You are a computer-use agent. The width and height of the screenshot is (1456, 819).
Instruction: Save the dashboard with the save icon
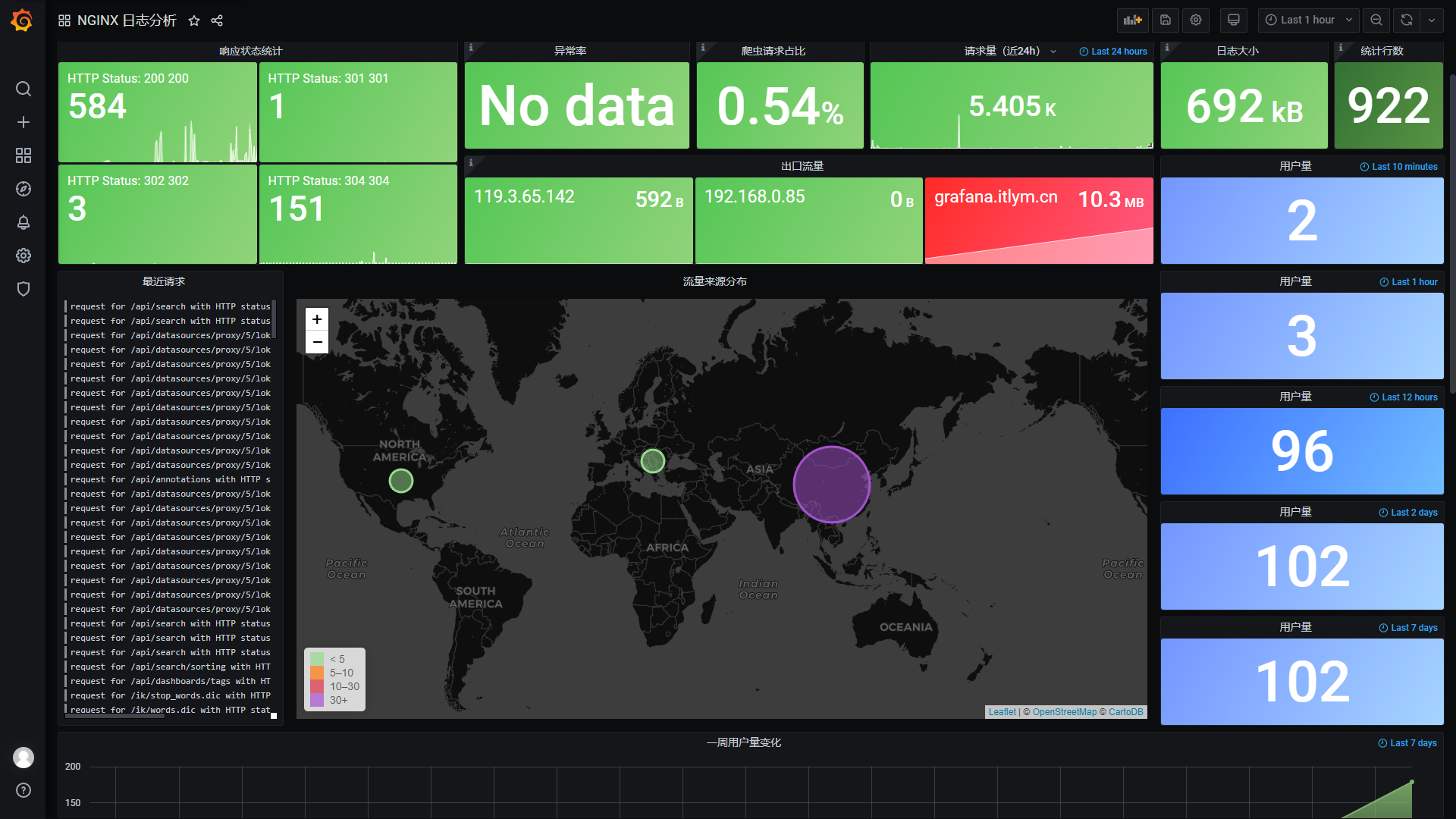click(x=1166, y=20)
